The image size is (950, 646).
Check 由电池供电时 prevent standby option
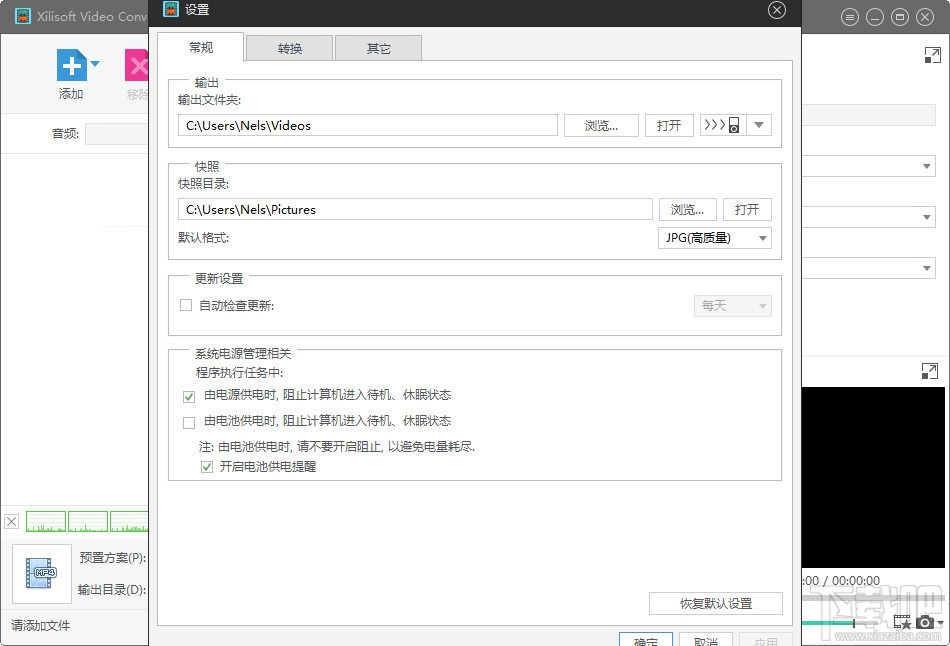point(188,421)
